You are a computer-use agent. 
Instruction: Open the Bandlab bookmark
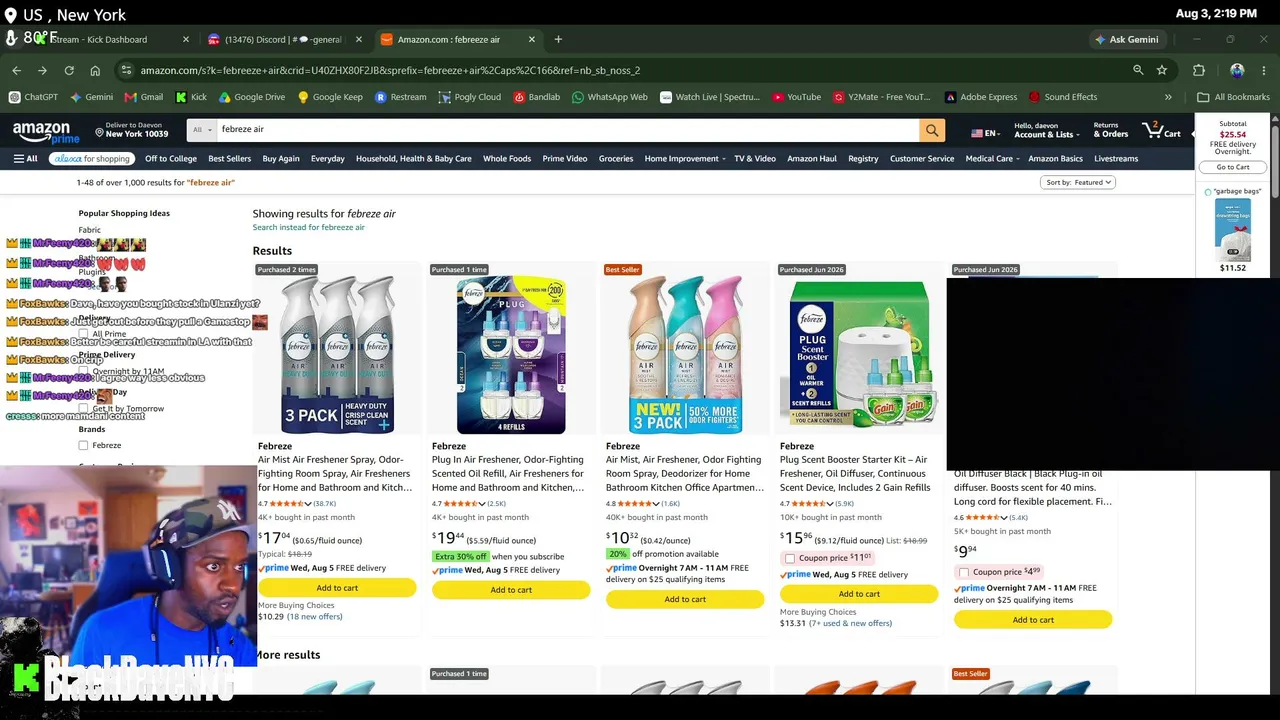point(537,97)
